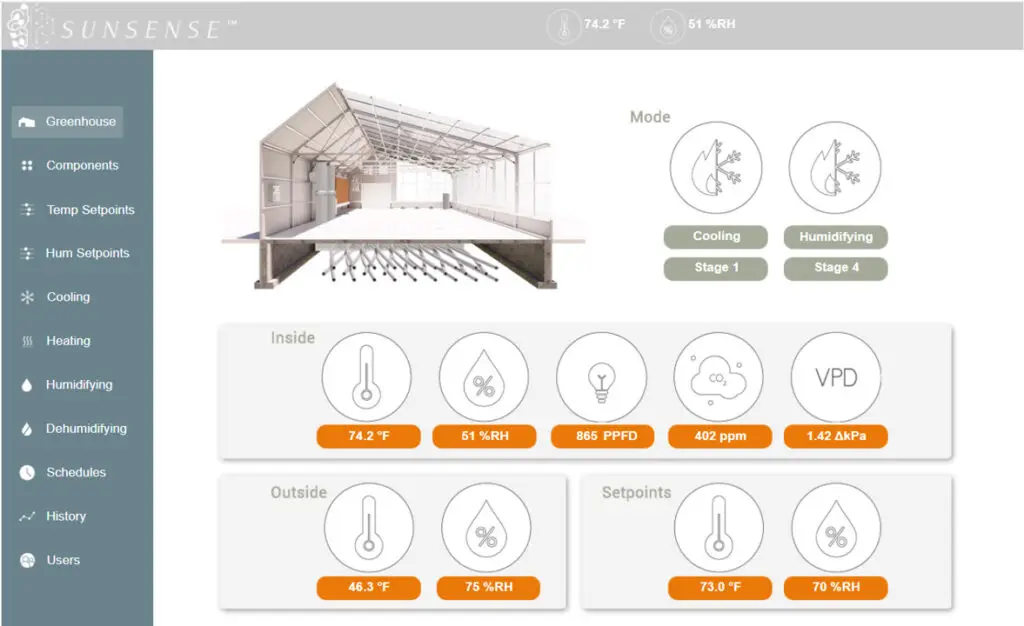Screen dimensions: 1024x626
Task: Click the Humidifying mode flame-snowflake icon
Action: click(835, 168)
